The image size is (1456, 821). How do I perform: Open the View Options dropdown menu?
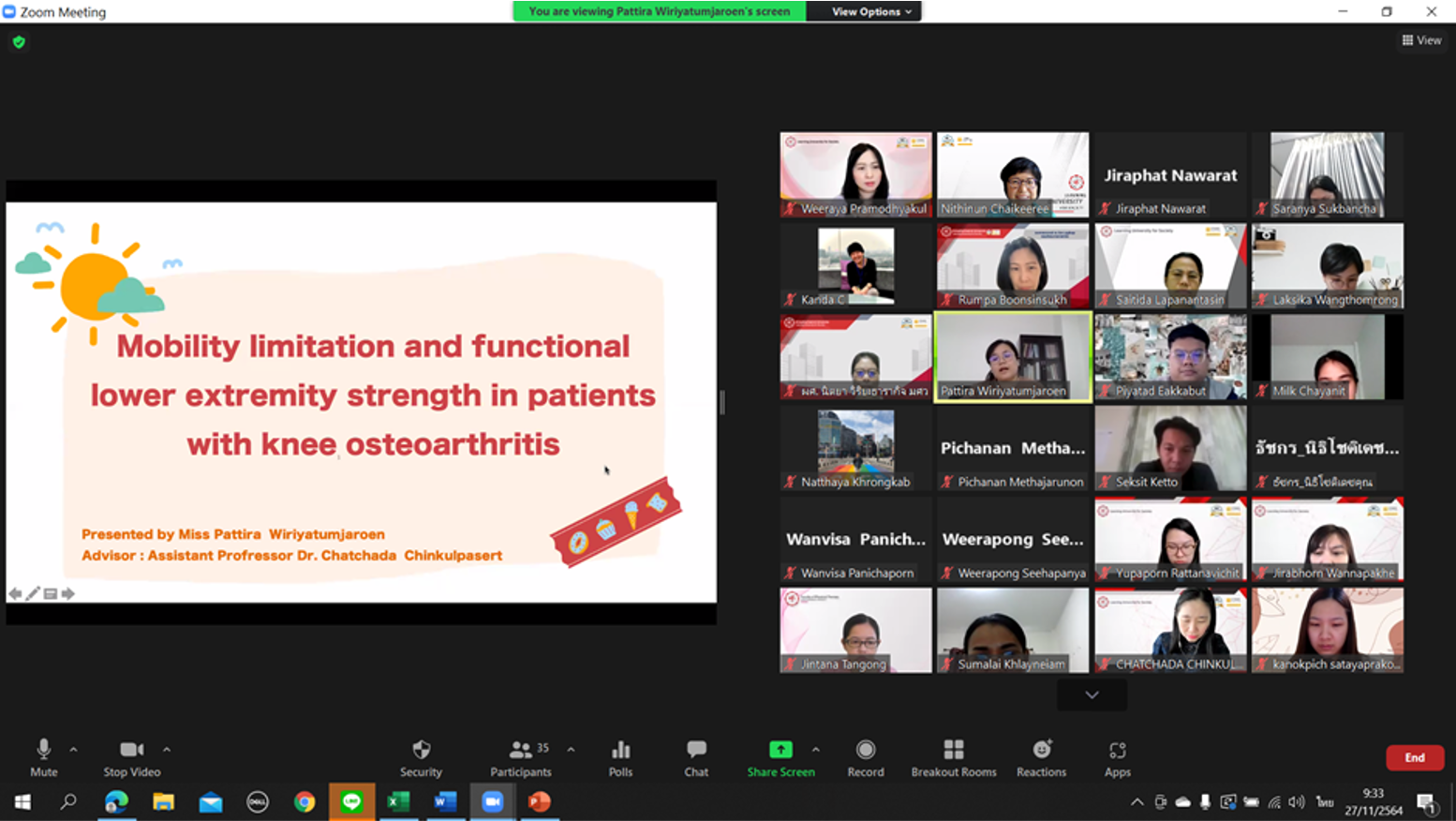pyautogui.click(x=870, y=11)
